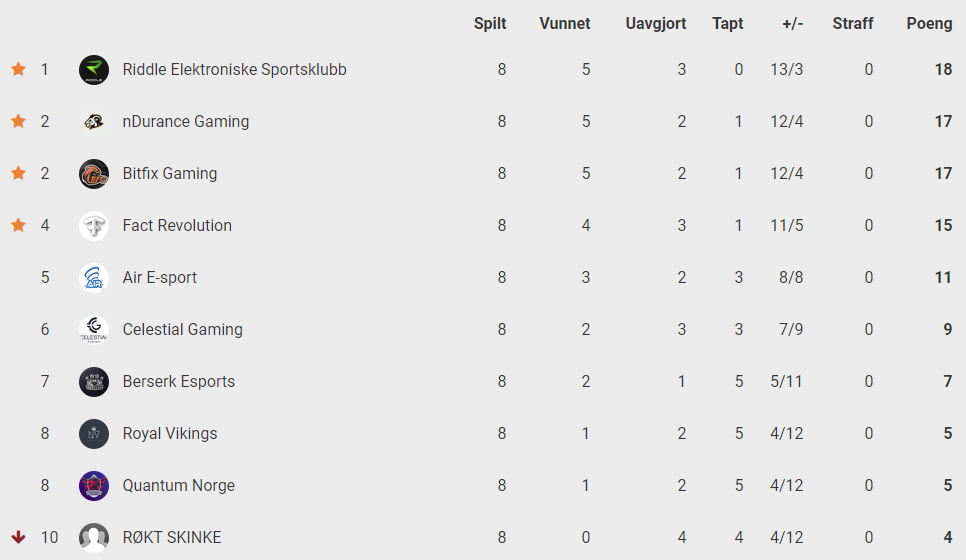
Task: Click the Riddle Elektroniske Sportsklubb team logo
Action: 94,70
